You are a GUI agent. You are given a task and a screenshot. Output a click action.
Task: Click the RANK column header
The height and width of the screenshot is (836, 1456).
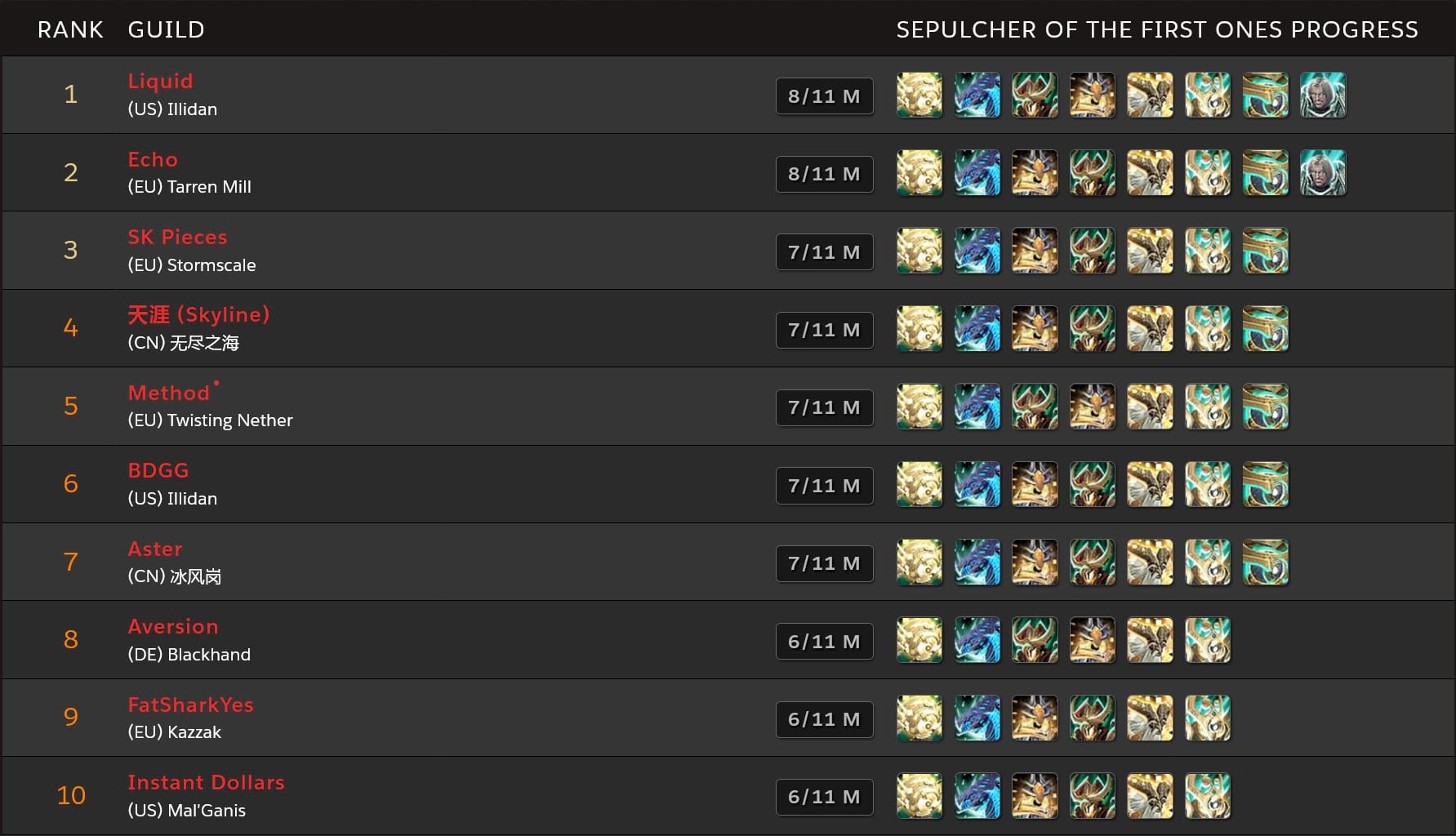point(70,29)
